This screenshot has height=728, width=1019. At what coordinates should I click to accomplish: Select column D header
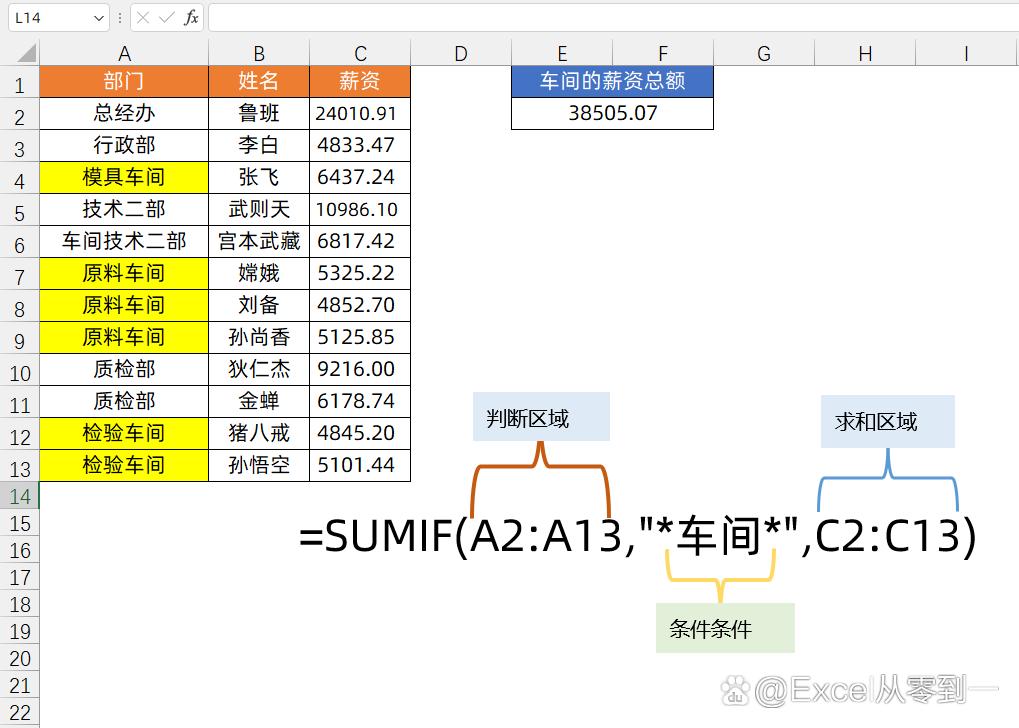coord(461,53)
